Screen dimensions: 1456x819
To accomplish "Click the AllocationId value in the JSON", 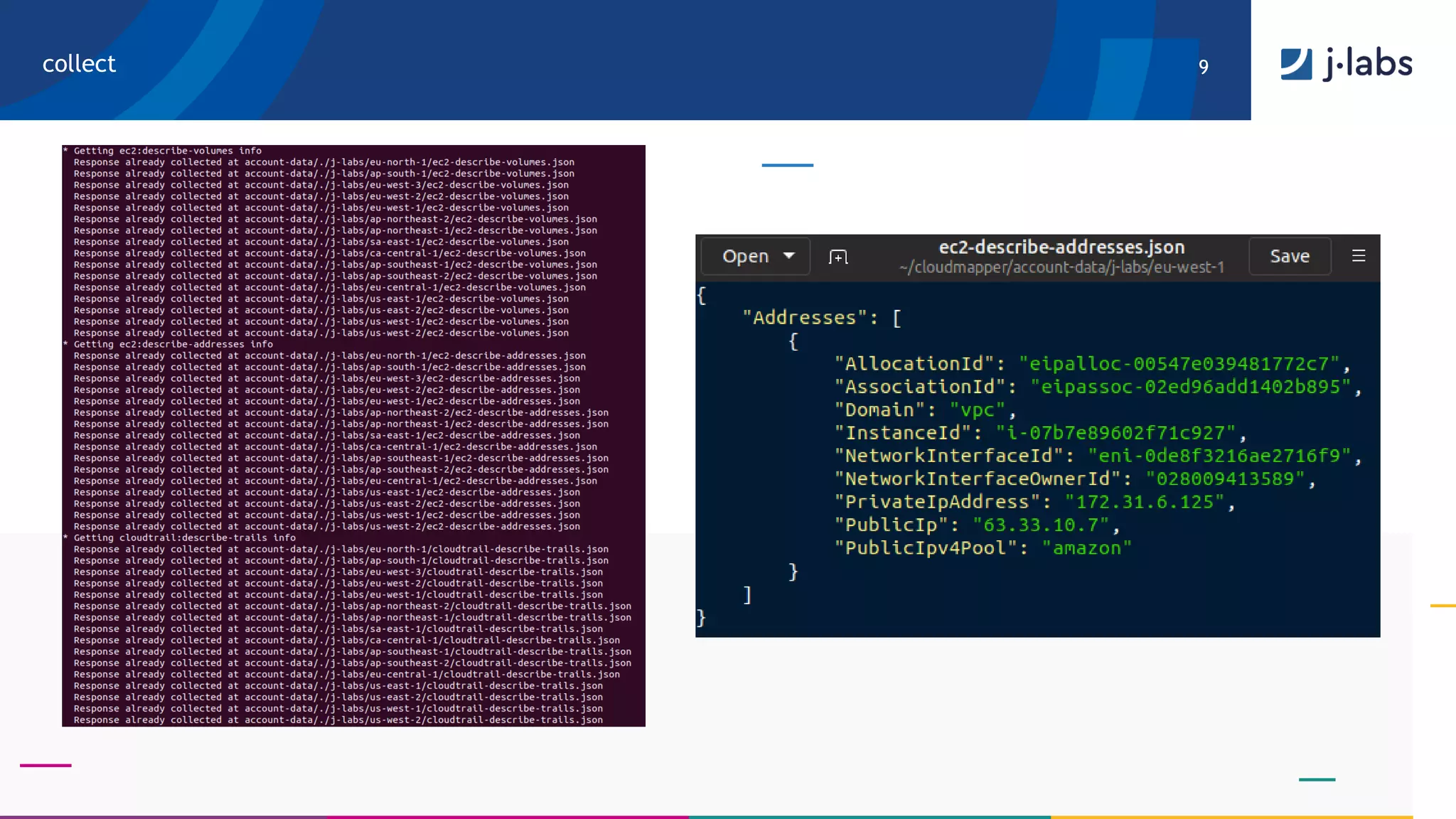I will coord(1179,364).
